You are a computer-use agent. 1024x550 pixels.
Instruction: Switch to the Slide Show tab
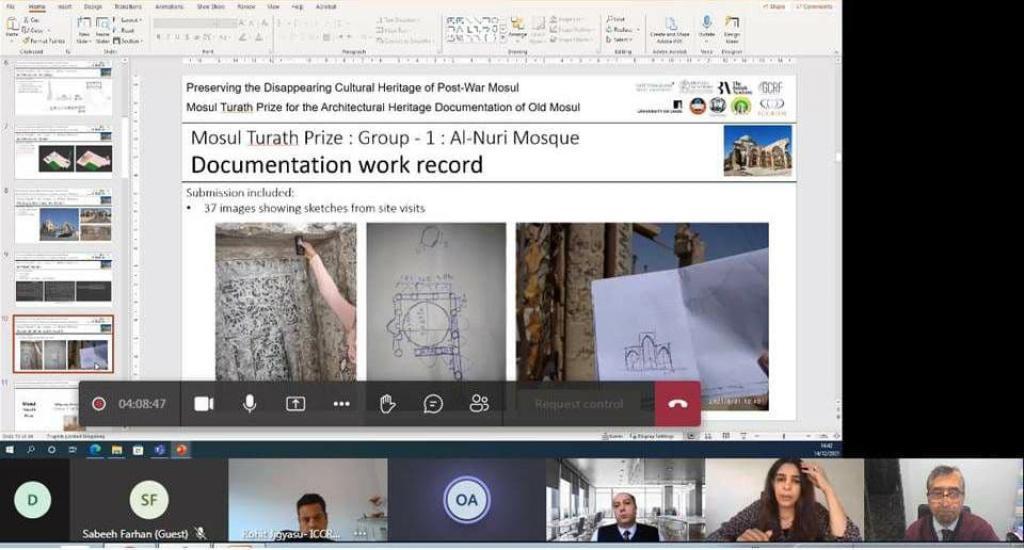[x=210, y=6]
